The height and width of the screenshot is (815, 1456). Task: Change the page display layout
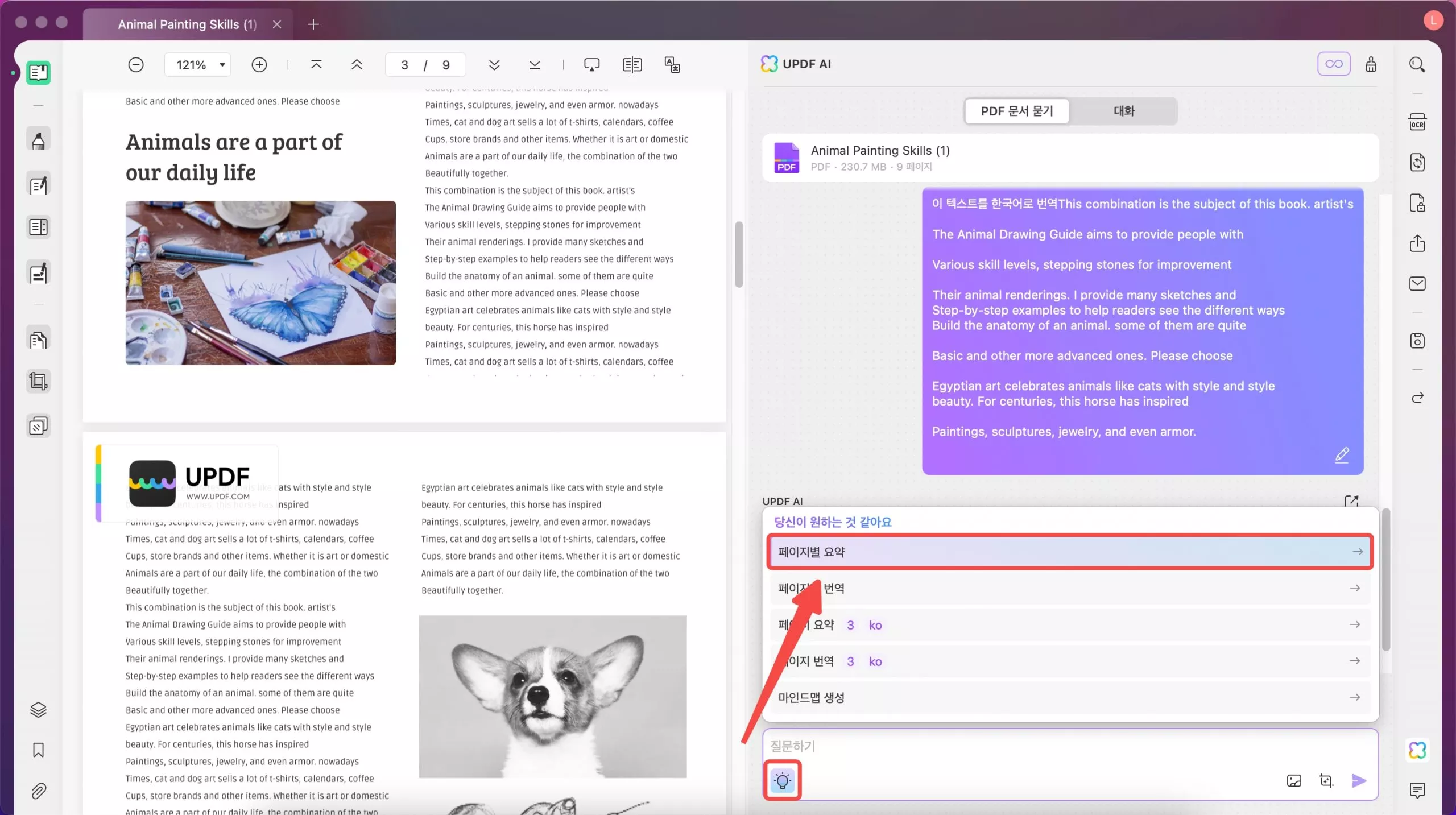point(632,65)
